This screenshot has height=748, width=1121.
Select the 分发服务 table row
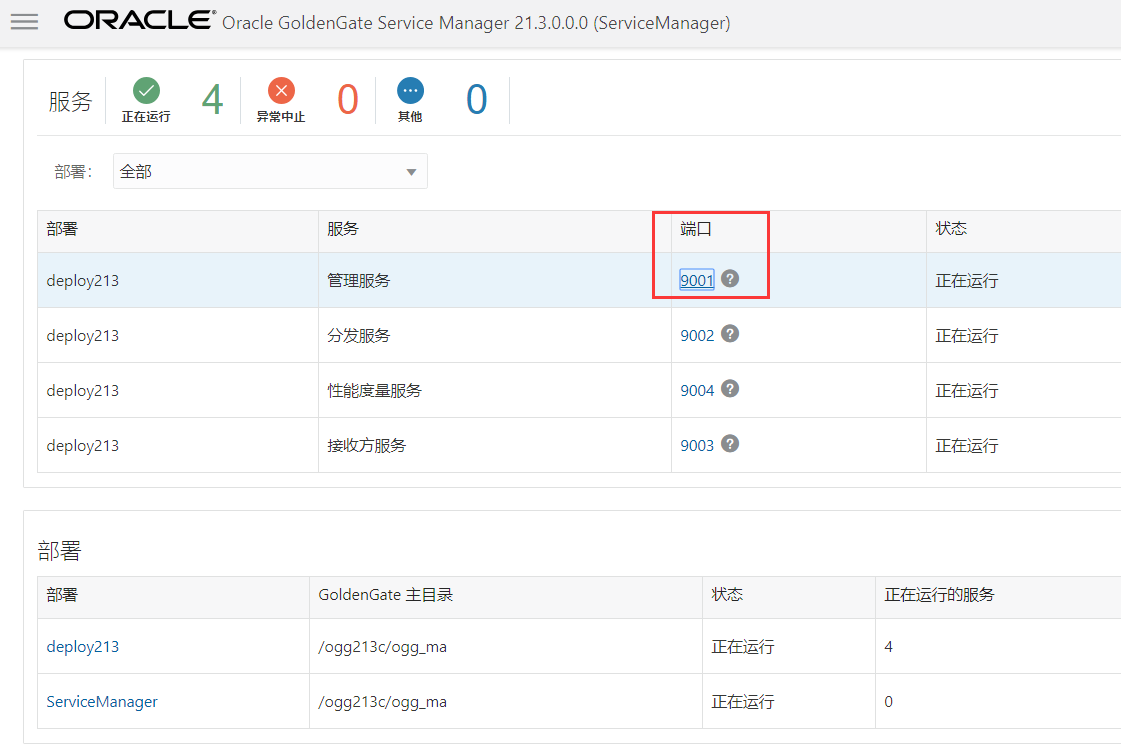click(579, 335)
